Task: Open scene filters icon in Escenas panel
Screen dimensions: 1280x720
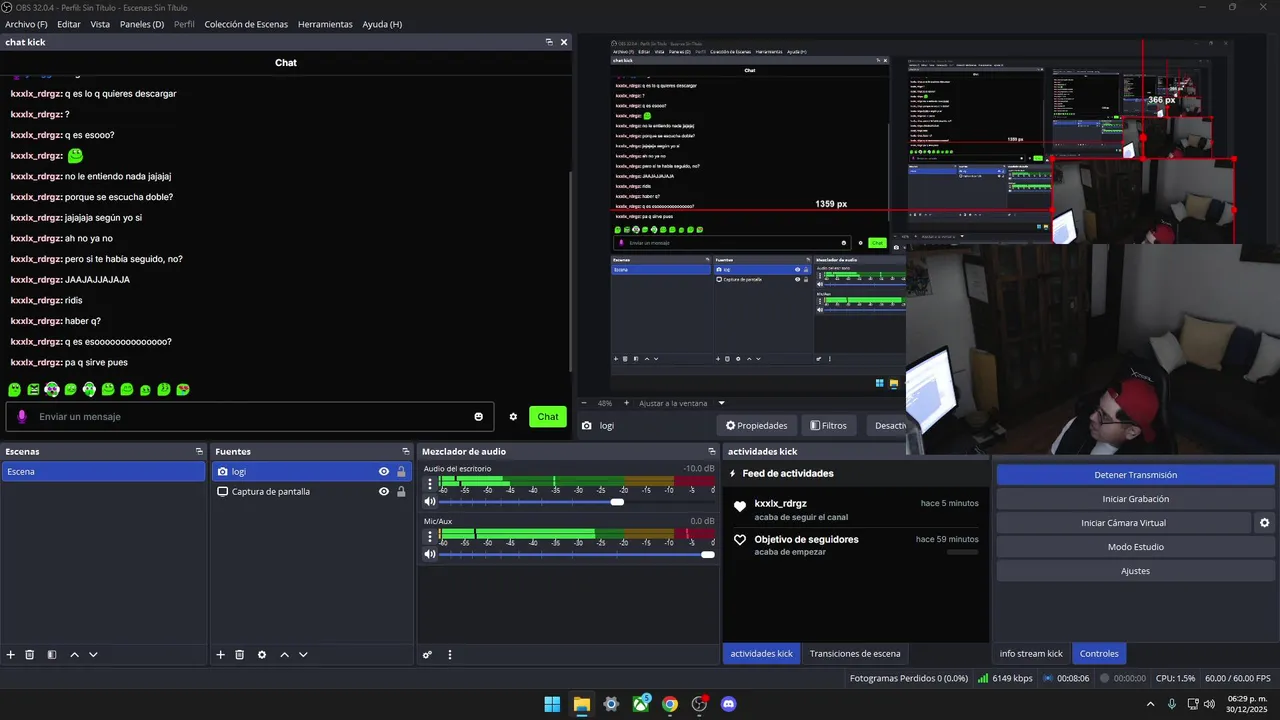Action: point(51,655)
